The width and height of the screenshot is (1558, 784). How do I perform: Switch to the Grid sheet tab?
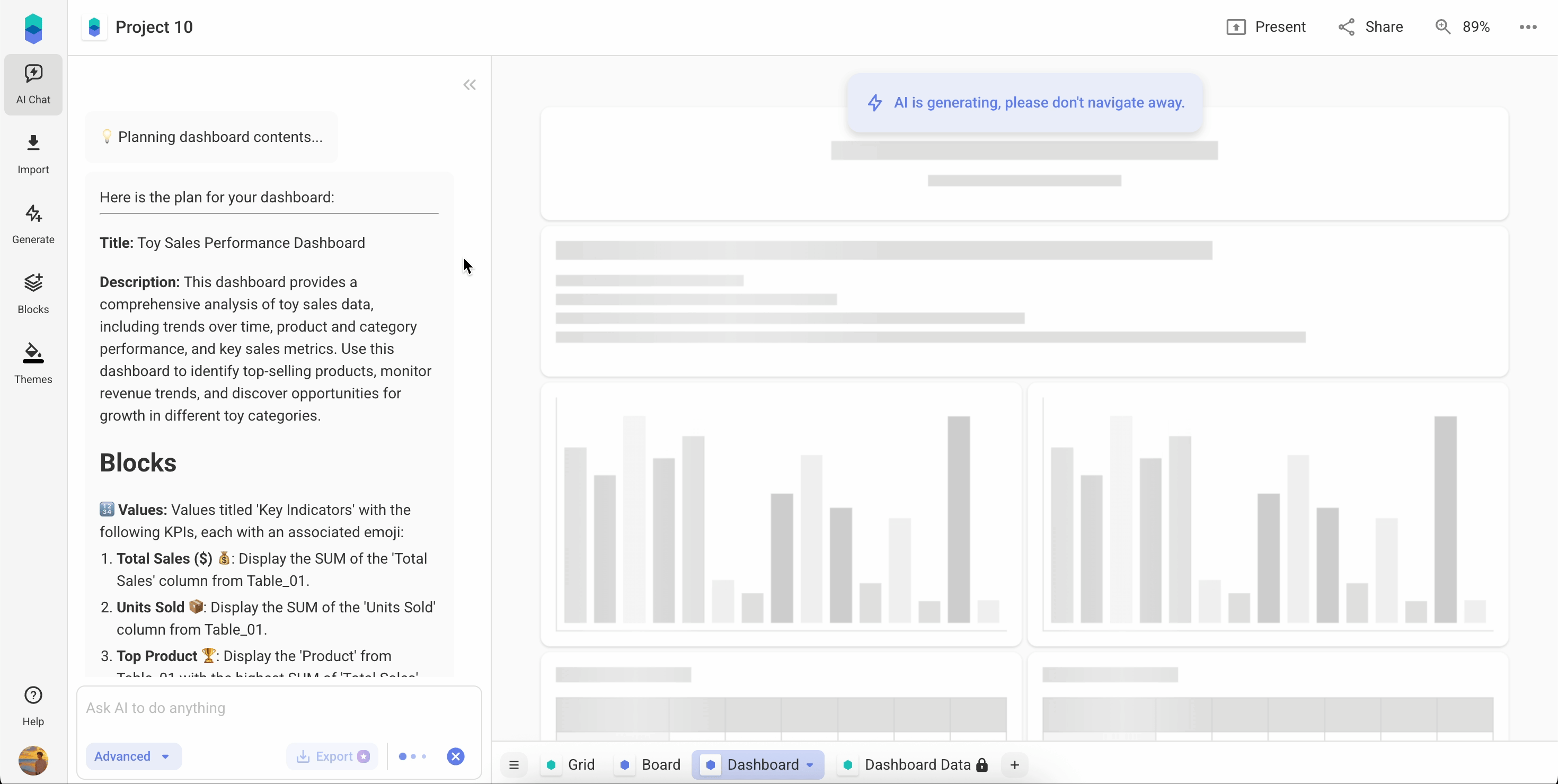pyautogui.click(x=571, y=764)
